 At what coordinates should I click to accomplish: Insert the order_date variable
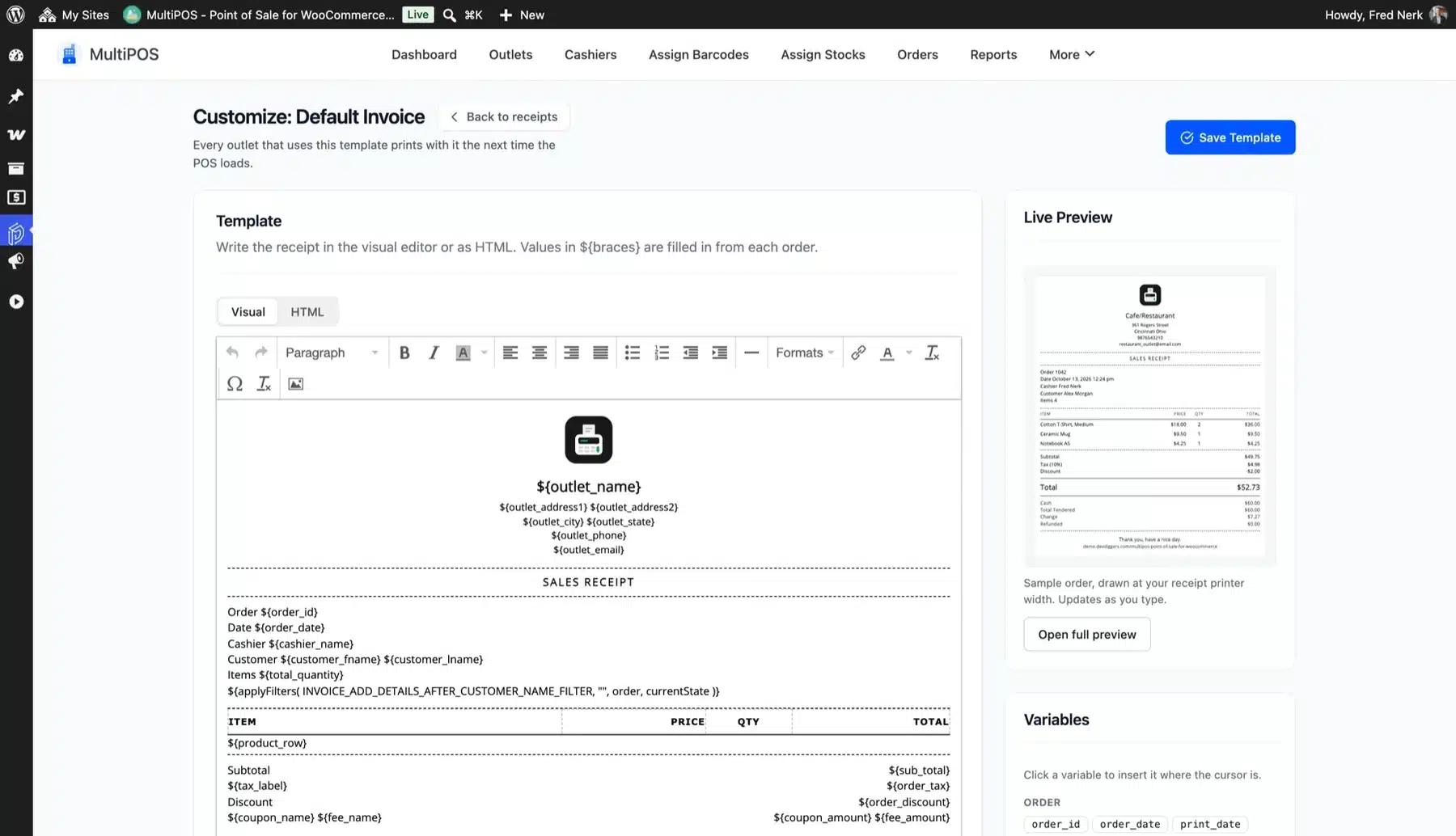pyautogui.click(x=1130, y=824)
